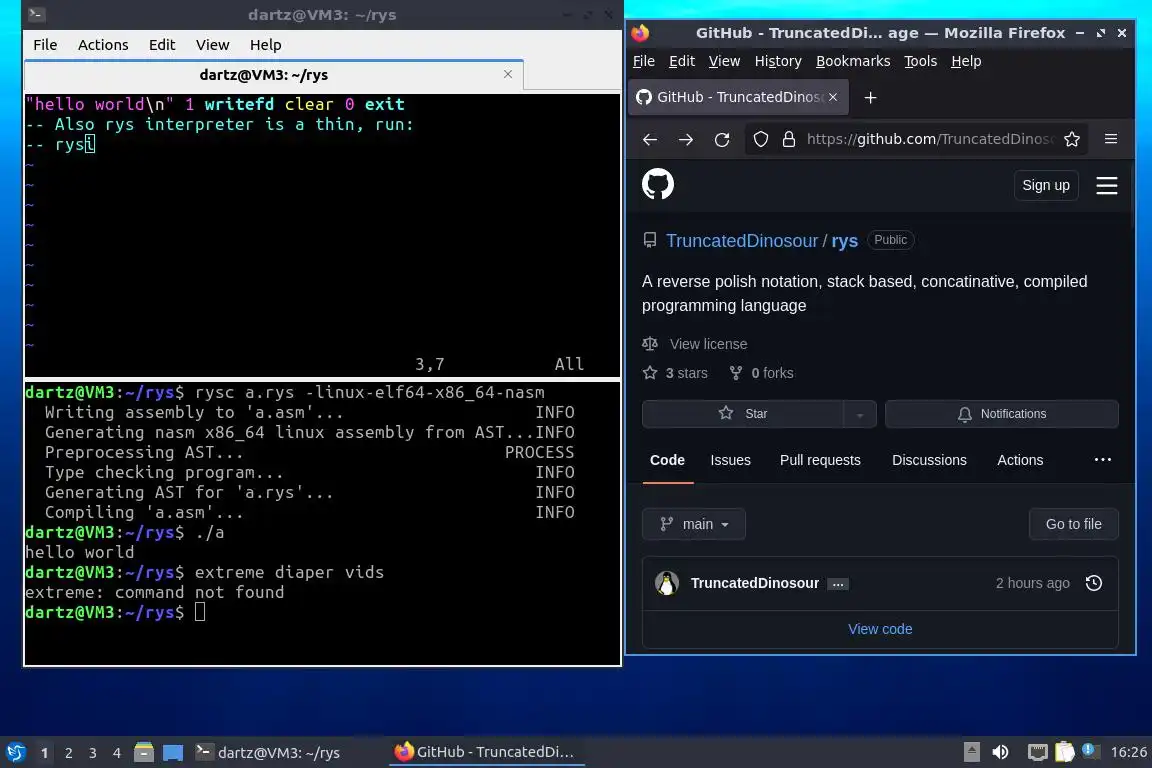Switch to workspace 3 in taskbar
This screenshot has width=1152, height=768.
click(93, 753)
